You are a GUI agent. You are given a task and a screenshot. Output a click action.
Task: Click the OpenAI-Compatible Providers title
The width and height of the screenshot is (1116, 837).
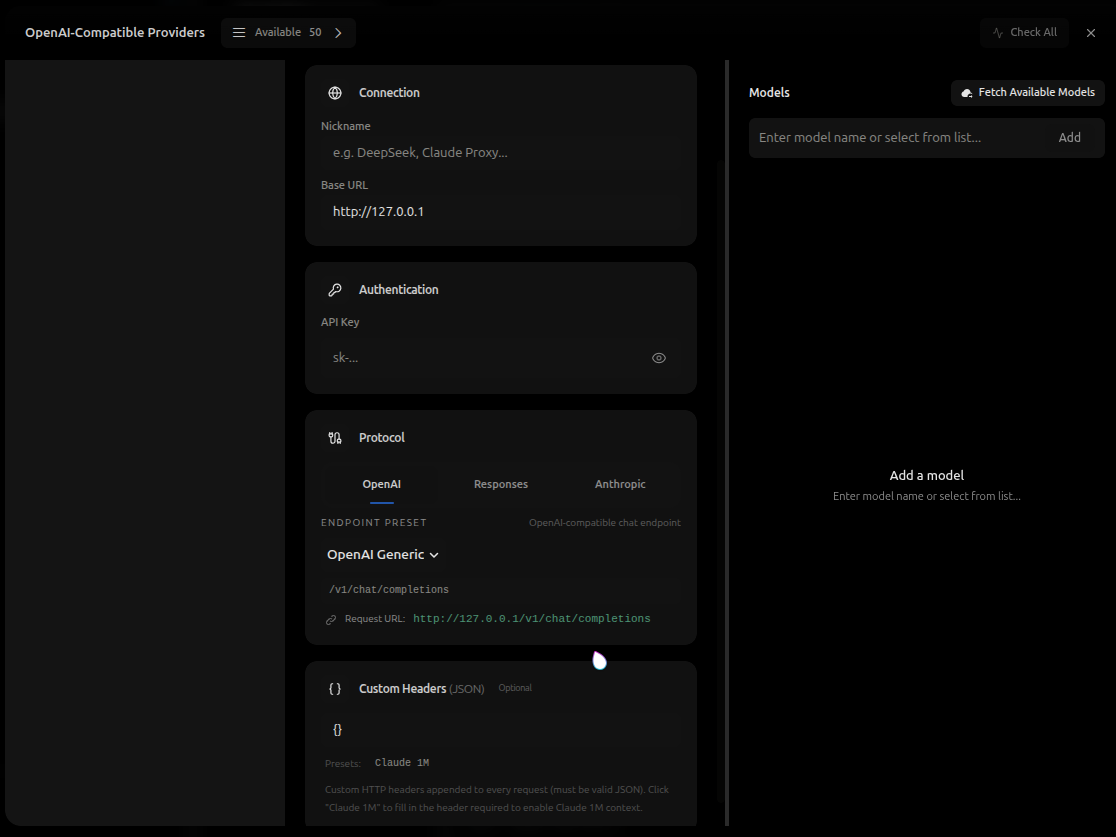115,33
